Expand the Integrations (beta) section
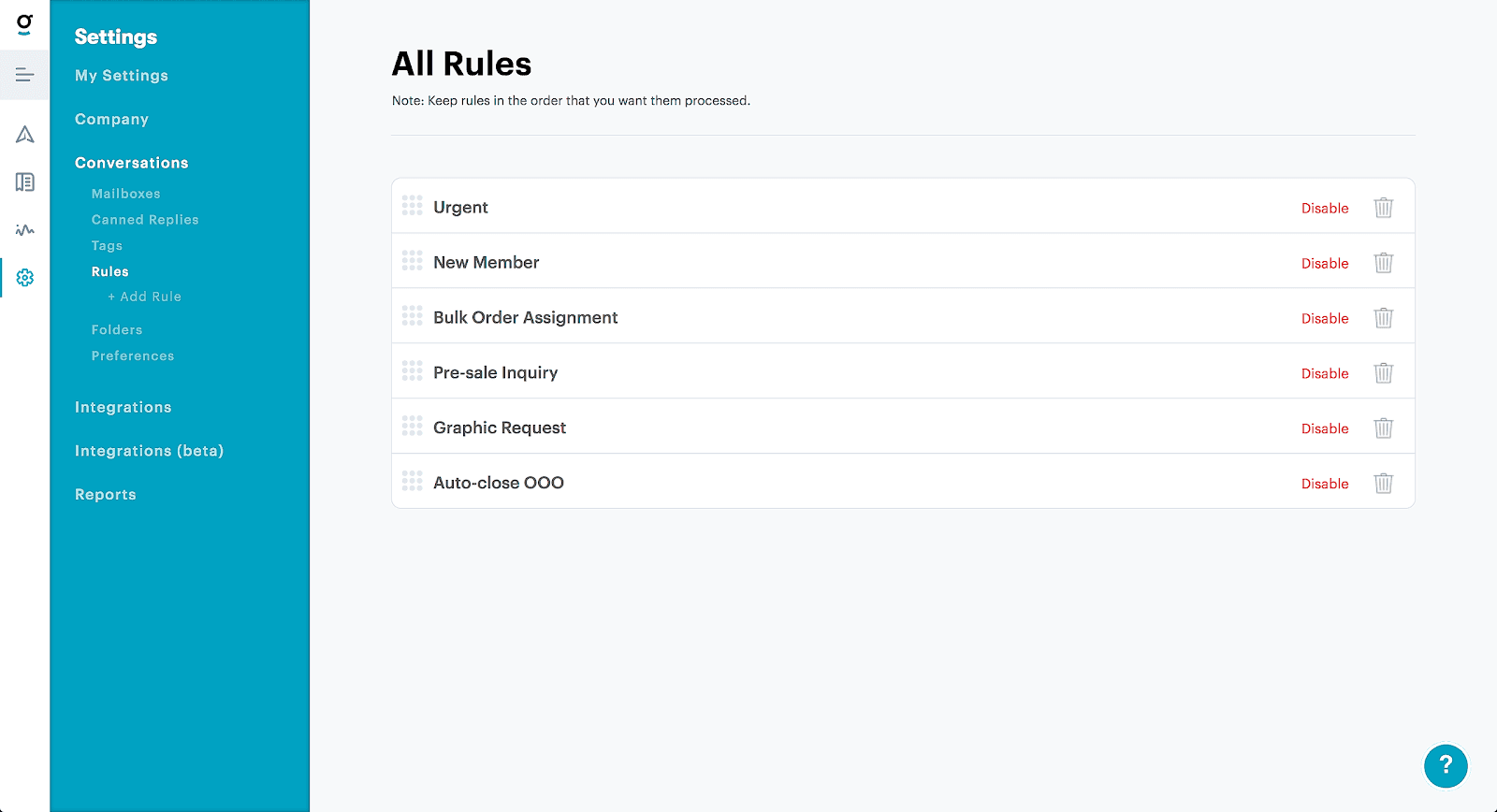 149,450
